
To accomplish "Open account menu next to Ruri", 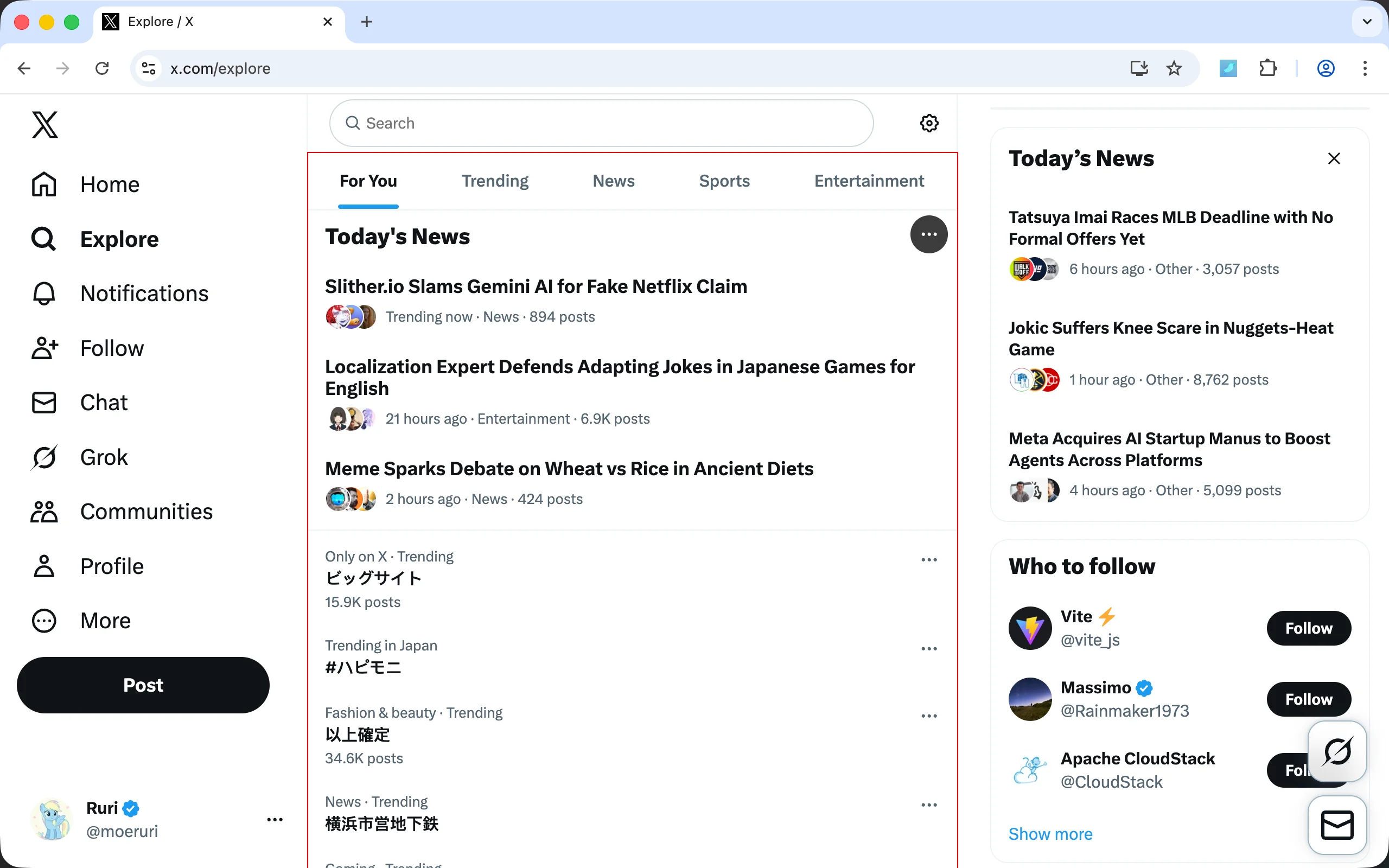I will tap(275, 819).
